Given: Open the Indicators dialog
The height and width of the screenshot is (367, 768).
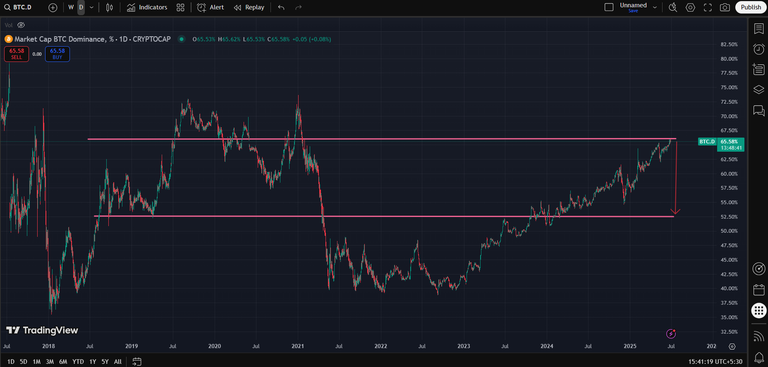Looking at the screenshot, I should click(147, 7).
